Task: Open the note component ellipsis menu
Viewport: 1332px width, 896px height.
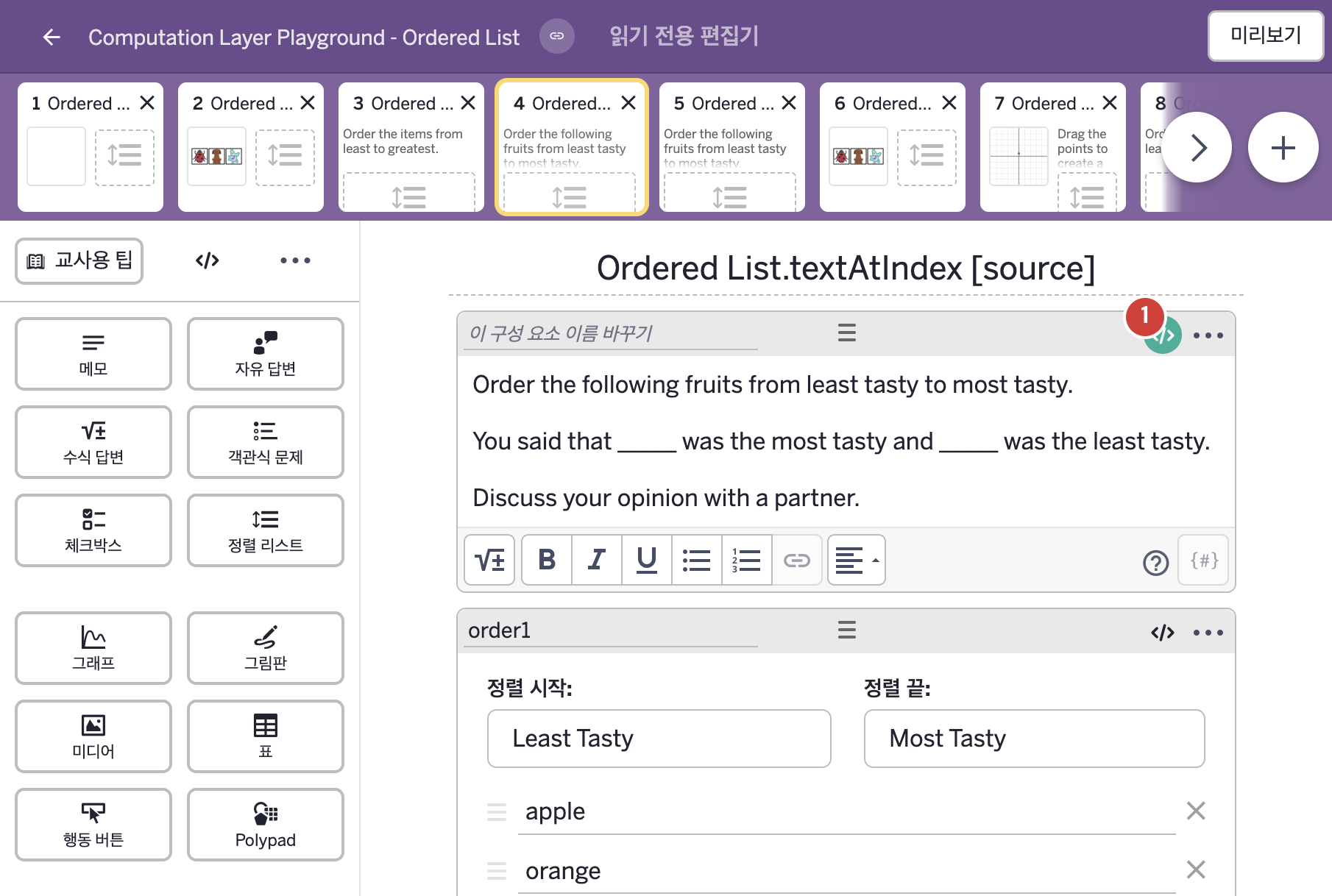Action: (x=1208, y=335)
